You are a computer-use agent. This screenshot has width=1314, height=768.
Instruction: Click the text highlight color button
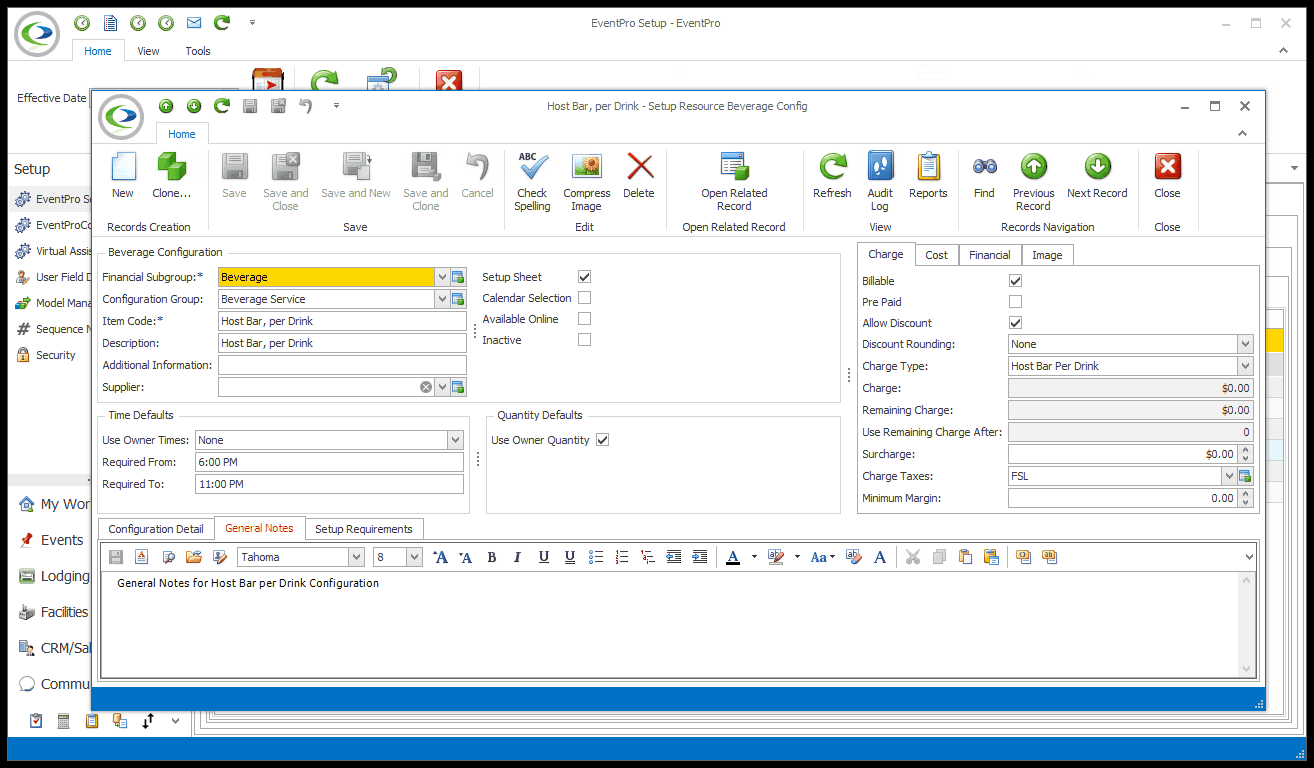[x=776, y=557]
